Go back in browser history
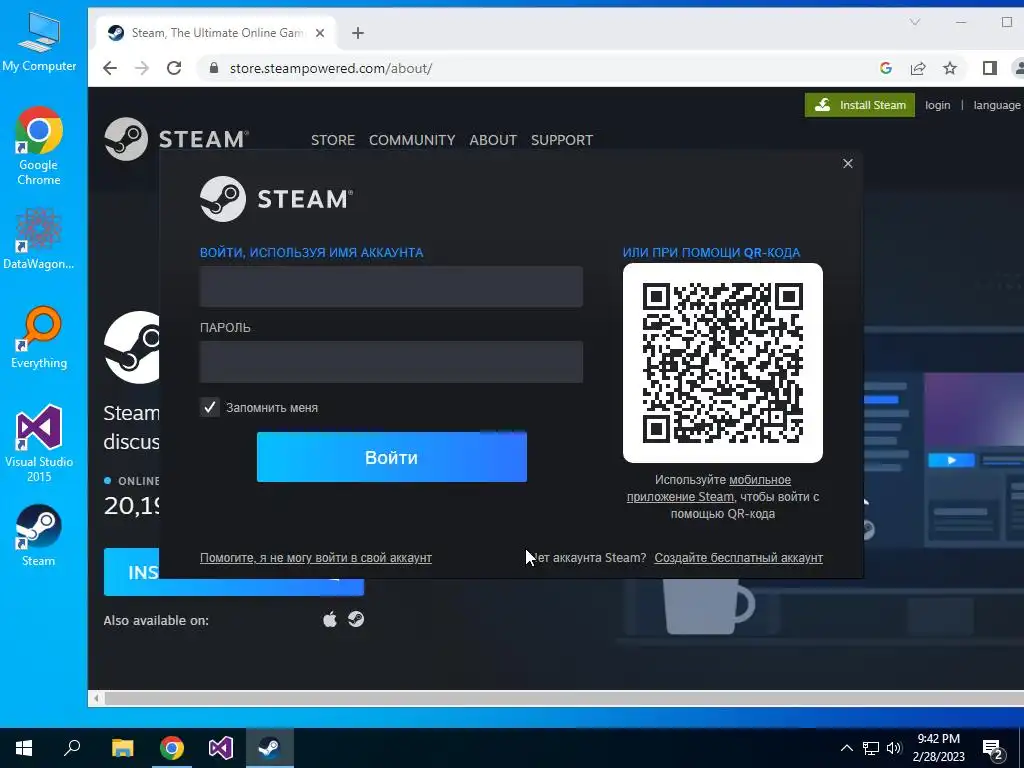The image size is (1024, 768). 110,68
